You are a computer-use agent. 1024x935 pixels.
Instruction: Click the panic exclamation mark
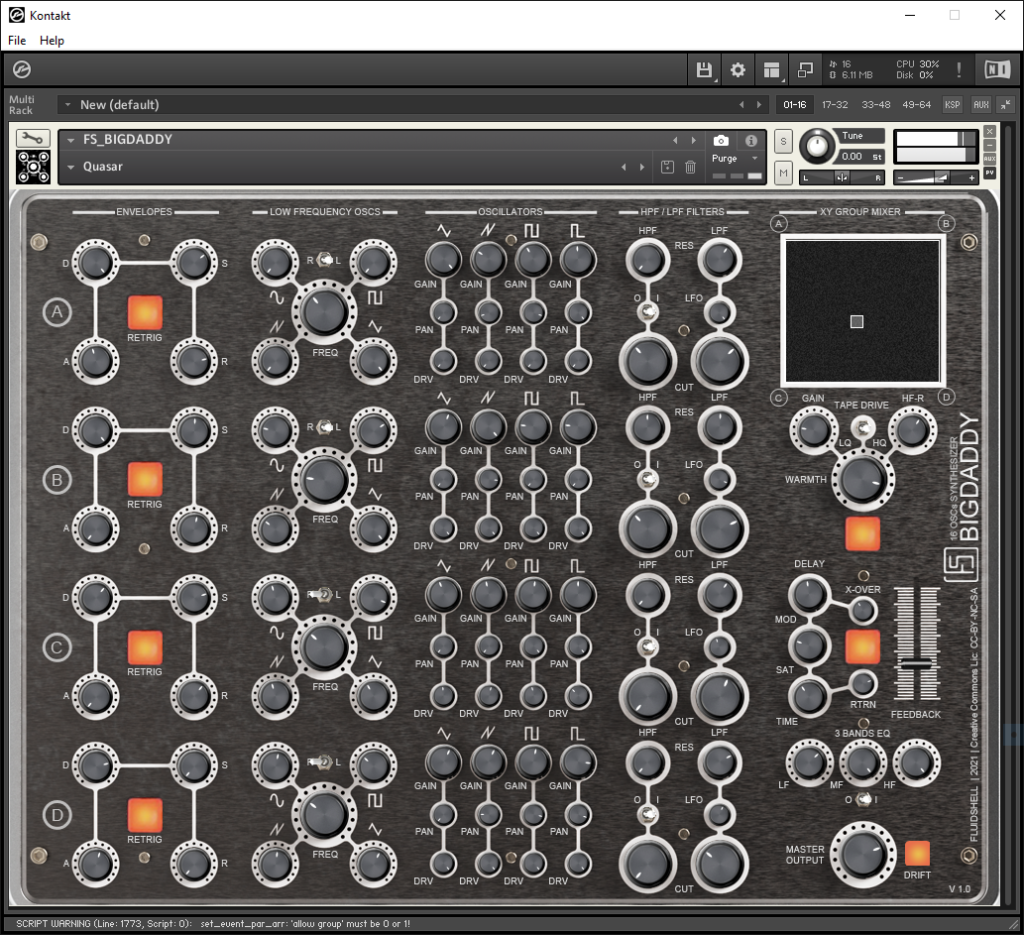pyautogui.click(x=959, y=69)
